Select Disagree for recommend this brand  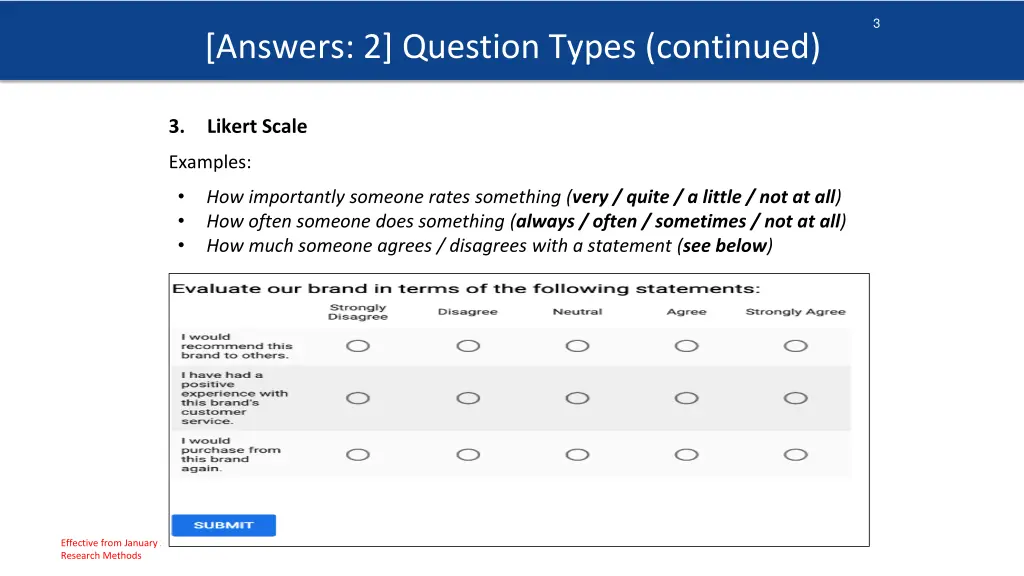468,346
